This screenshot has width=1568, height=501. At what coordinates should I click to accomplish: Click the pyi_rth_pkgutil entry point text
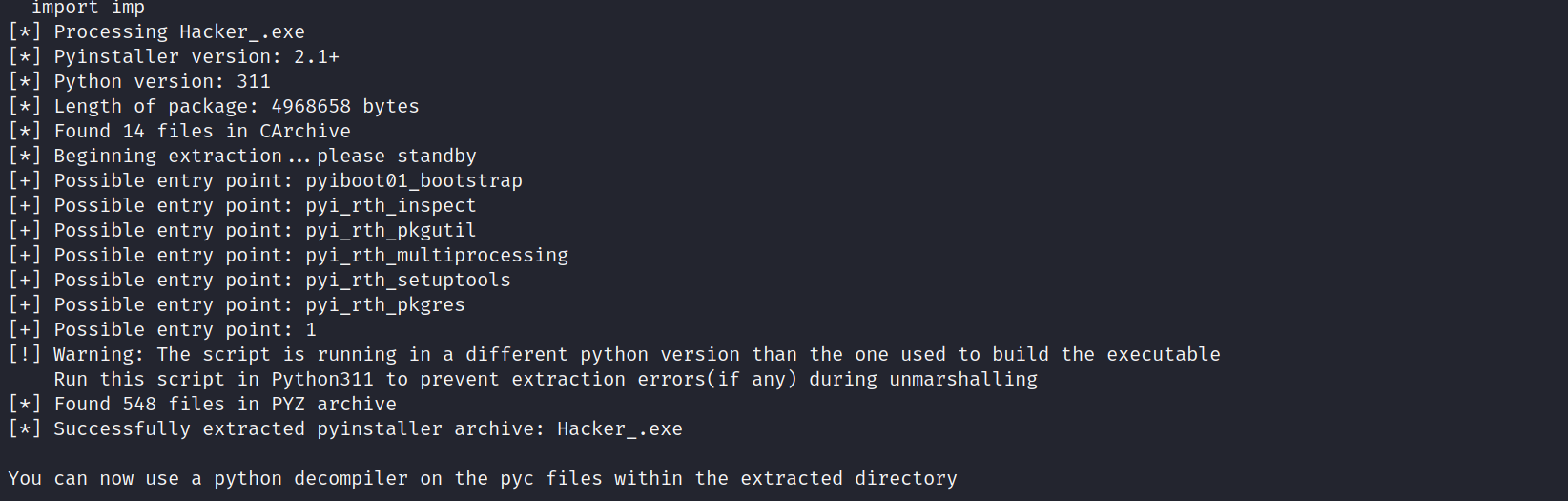pos(391,231)
